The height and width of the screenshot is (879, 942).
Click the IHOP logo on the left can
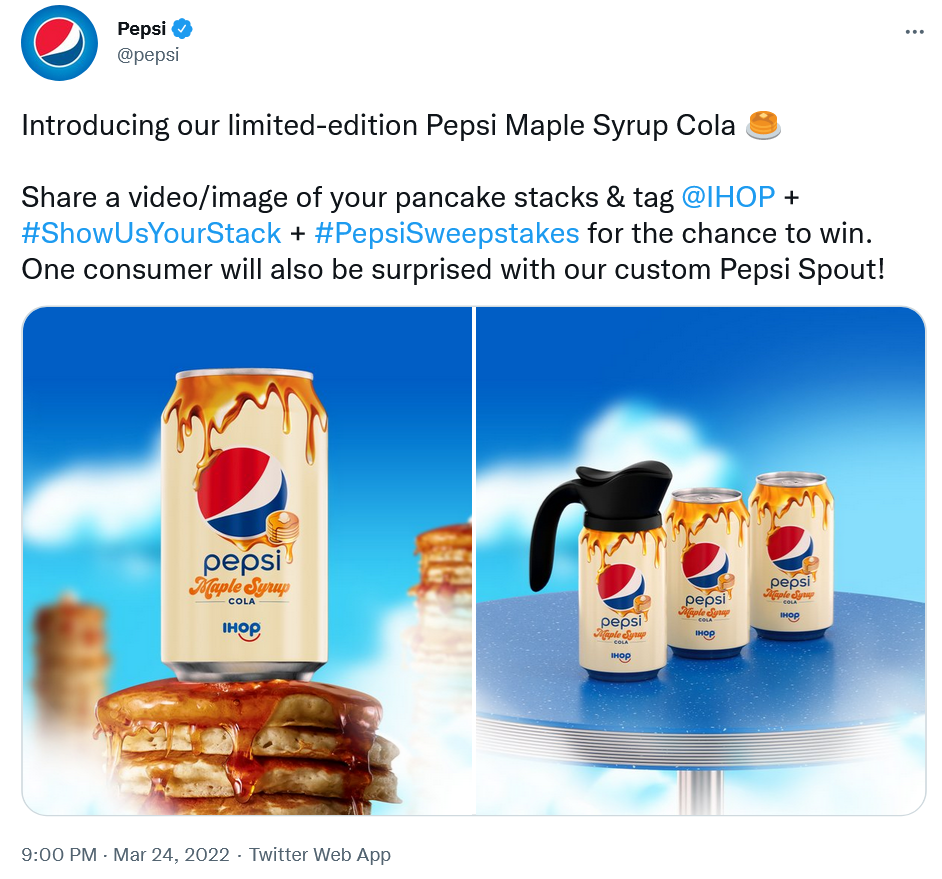coord(242,630)
